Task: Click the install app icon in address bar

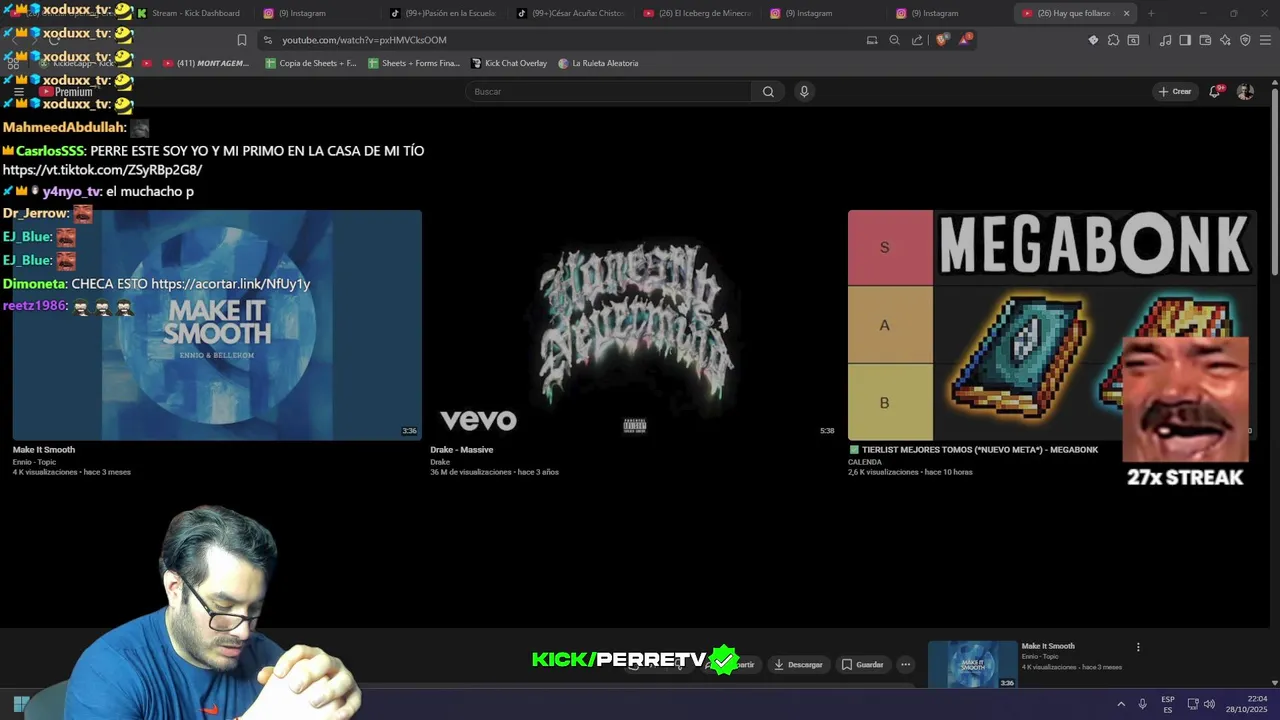Action: pyautogui.click(x=872, y=40)
